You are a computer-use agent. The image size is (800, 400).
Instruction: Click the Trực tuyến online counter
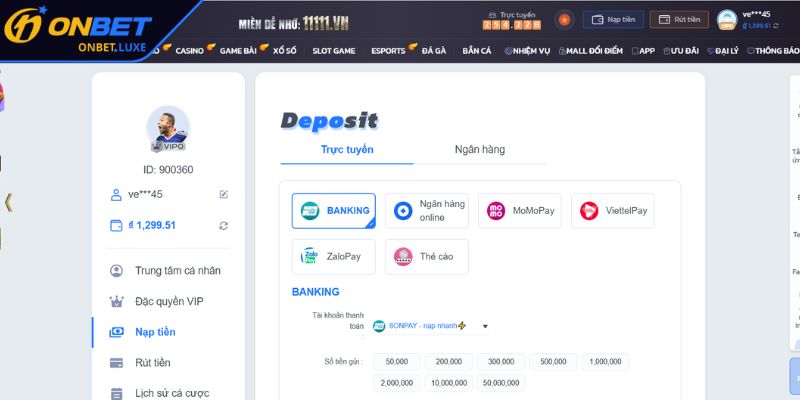pos(512,20)
